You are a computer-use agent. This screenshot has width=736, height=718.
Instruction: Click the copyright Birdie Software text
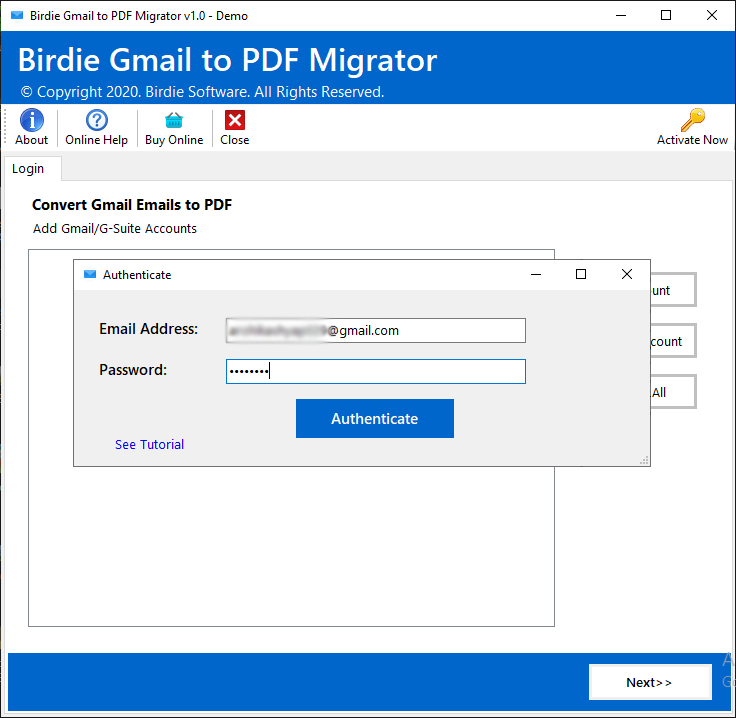[202, 92]
